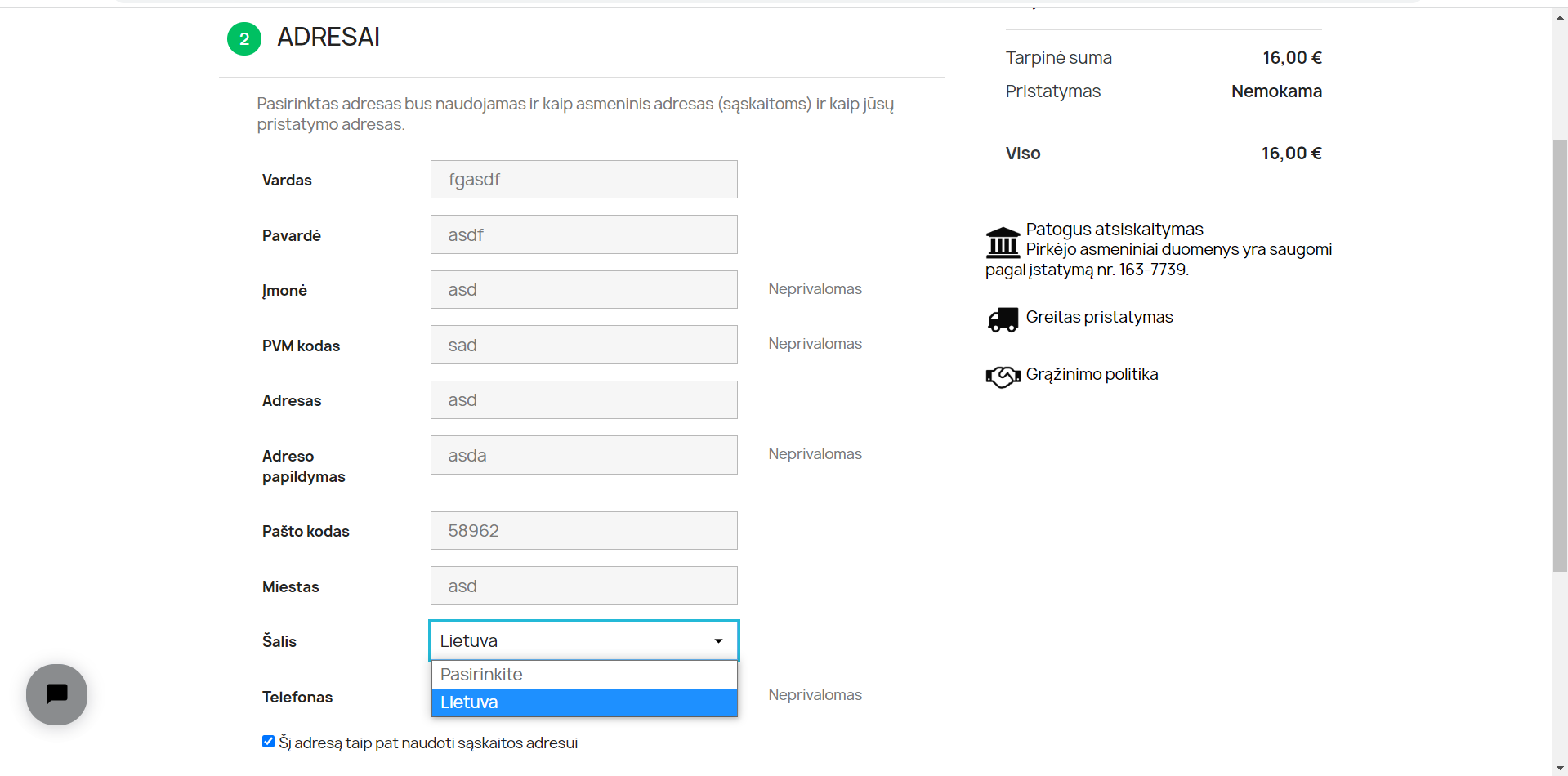Image resolution: width=1568 pixels, height=776 pixels.
Task: Click the handshake return policy icon
Action: pos(1003,377)
